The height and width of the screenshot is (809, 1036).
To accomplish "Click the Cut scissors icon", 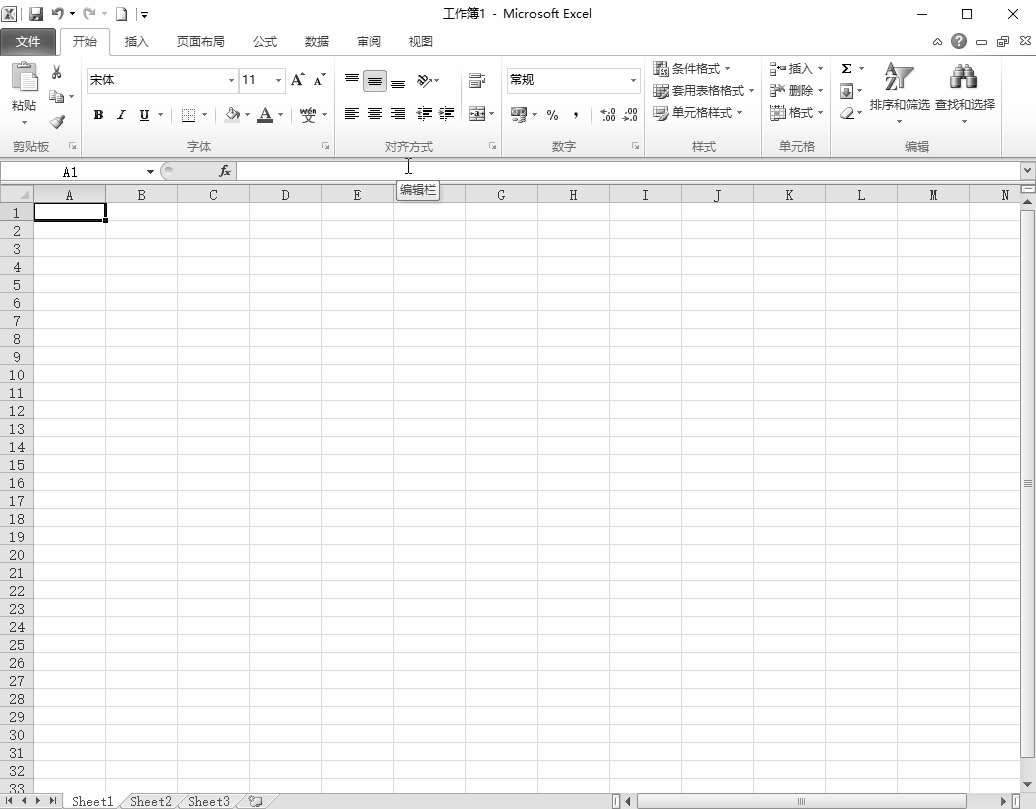I will [57, 72].
